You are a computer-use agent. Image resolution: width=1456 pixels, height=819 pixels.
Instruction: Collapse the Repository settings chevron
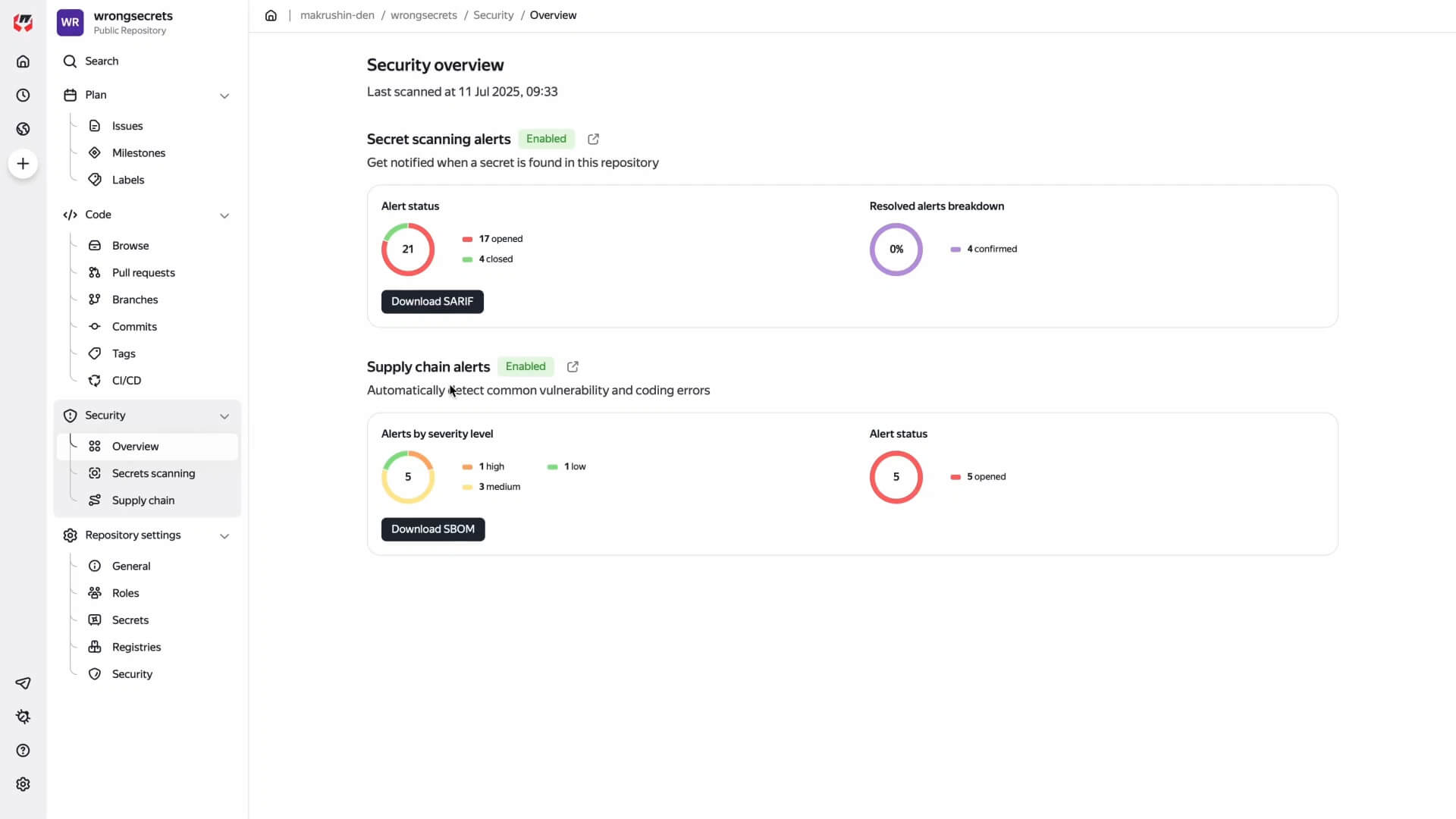224,536
